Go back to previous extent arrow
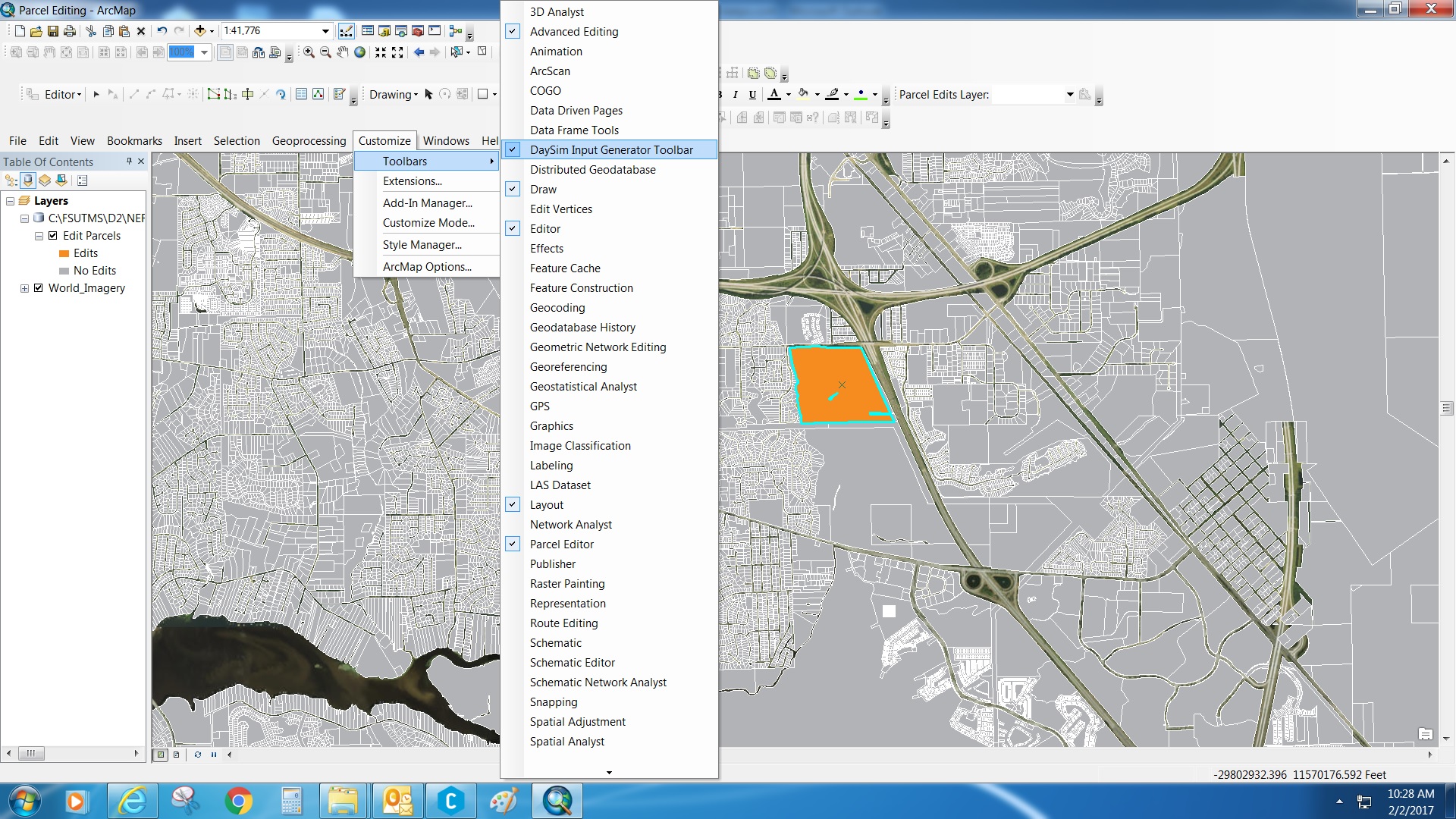Image resolution: width=1456 pixels, height=819 pixels. click(419, 52)
